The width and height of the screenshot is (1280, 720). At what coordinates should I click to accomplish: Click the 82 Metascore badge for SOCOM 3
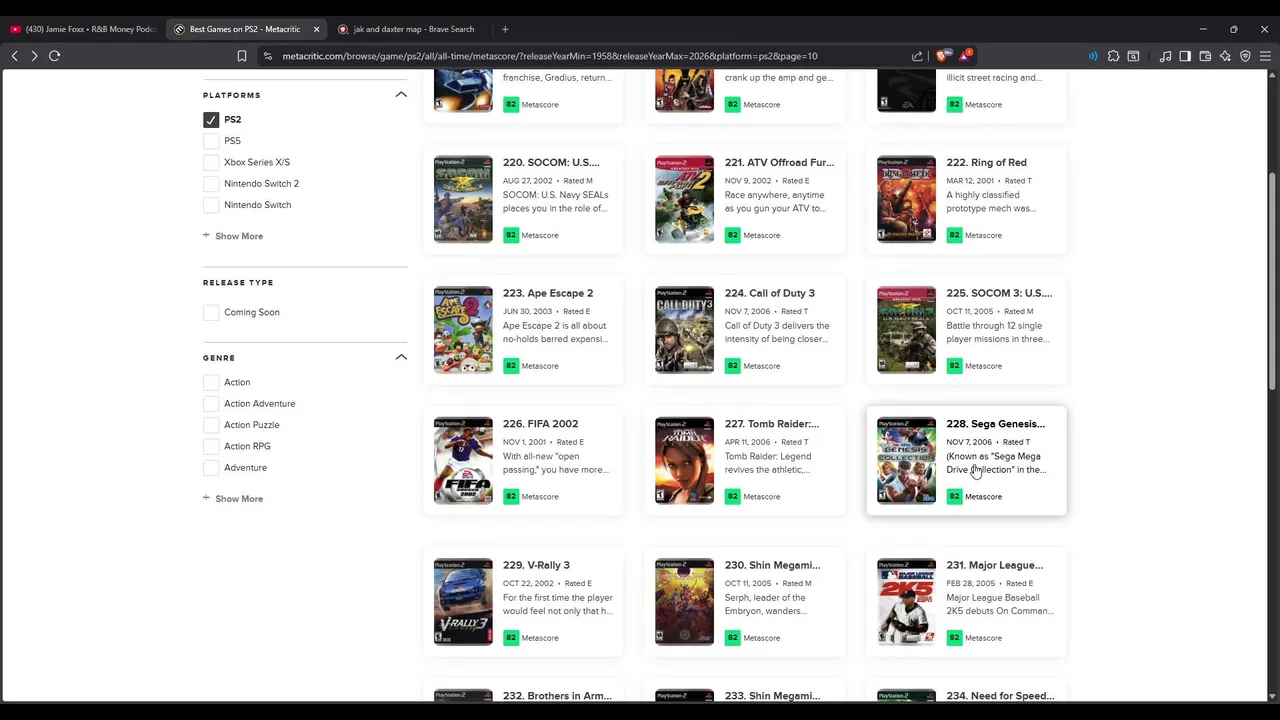[954, 366]
